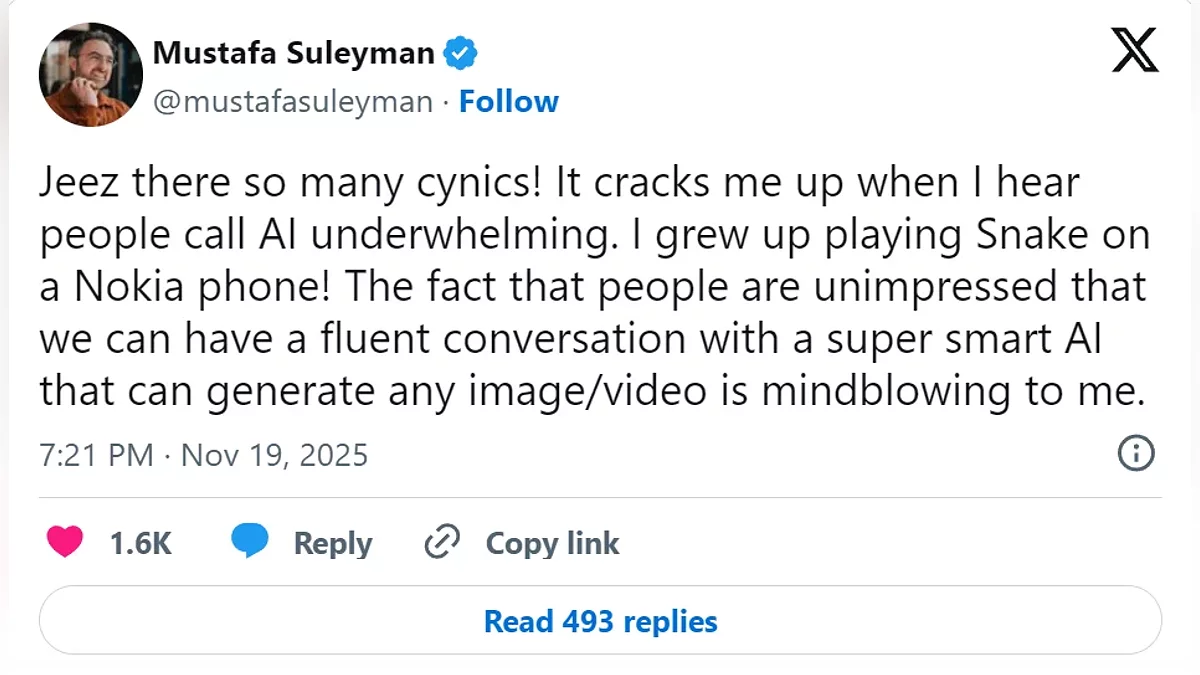Open the 7:21 PM timestamp

click(x=96, y=455)
